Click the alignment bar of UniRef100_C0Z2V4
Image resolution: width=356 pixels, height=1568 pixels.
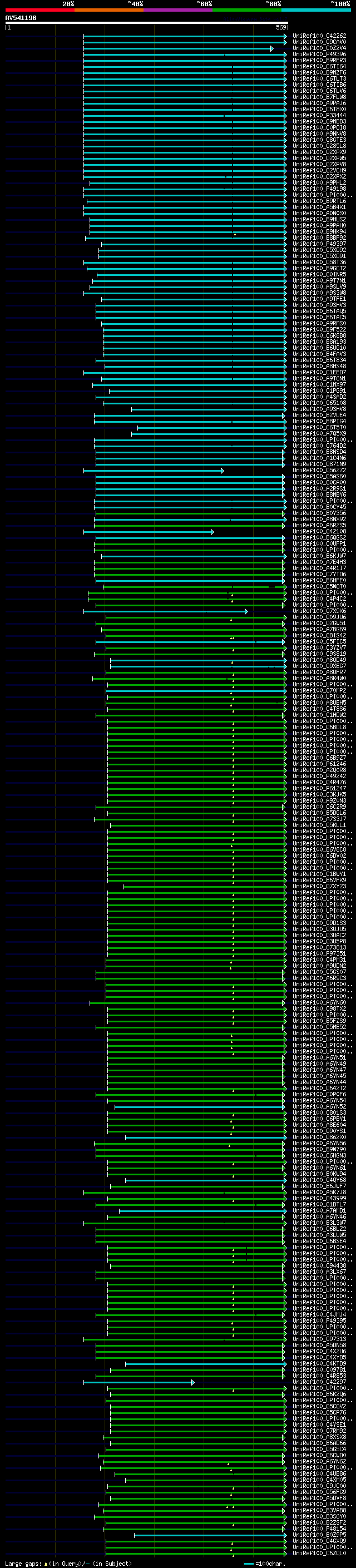[179, 48]
